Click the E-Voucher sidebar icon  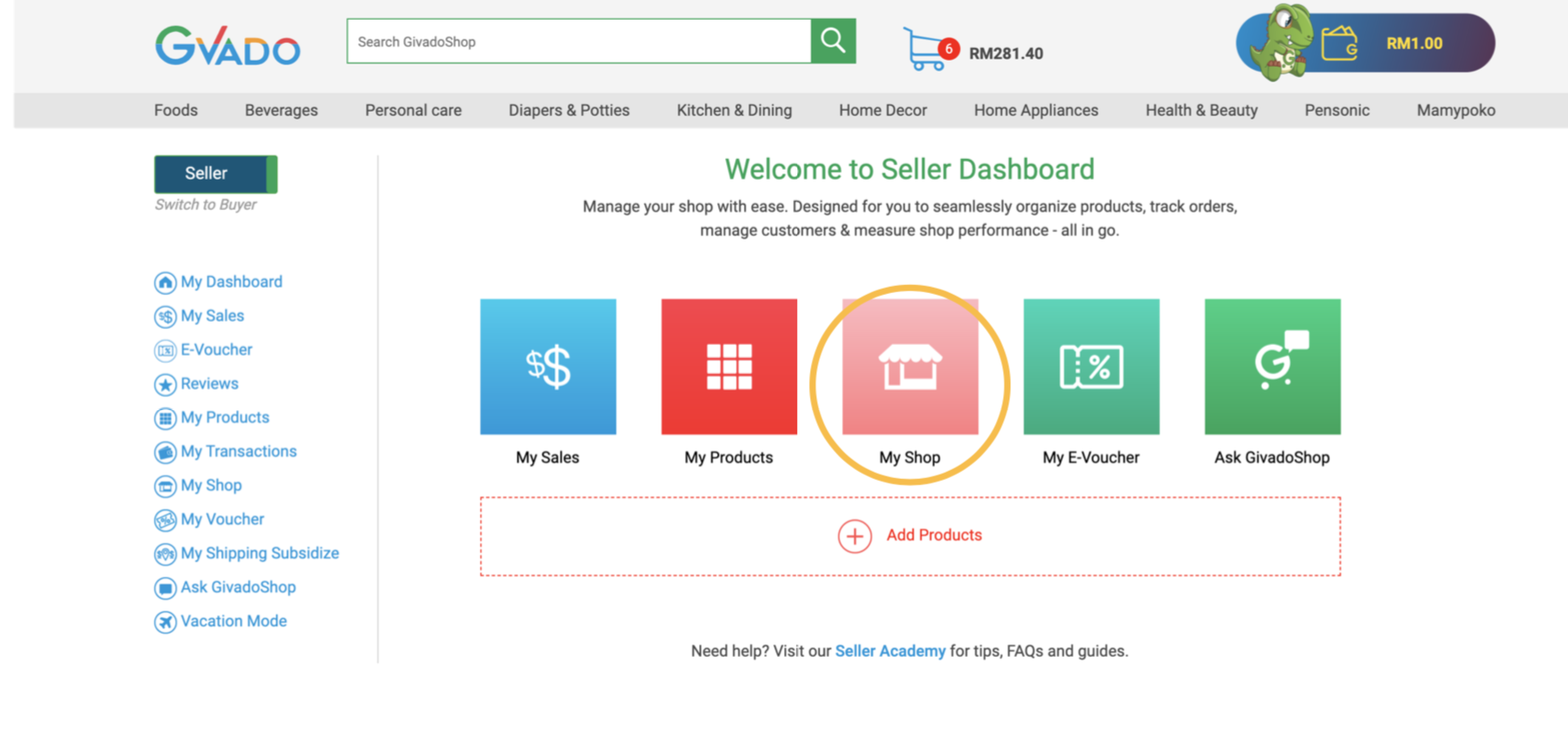click(165, 351)
